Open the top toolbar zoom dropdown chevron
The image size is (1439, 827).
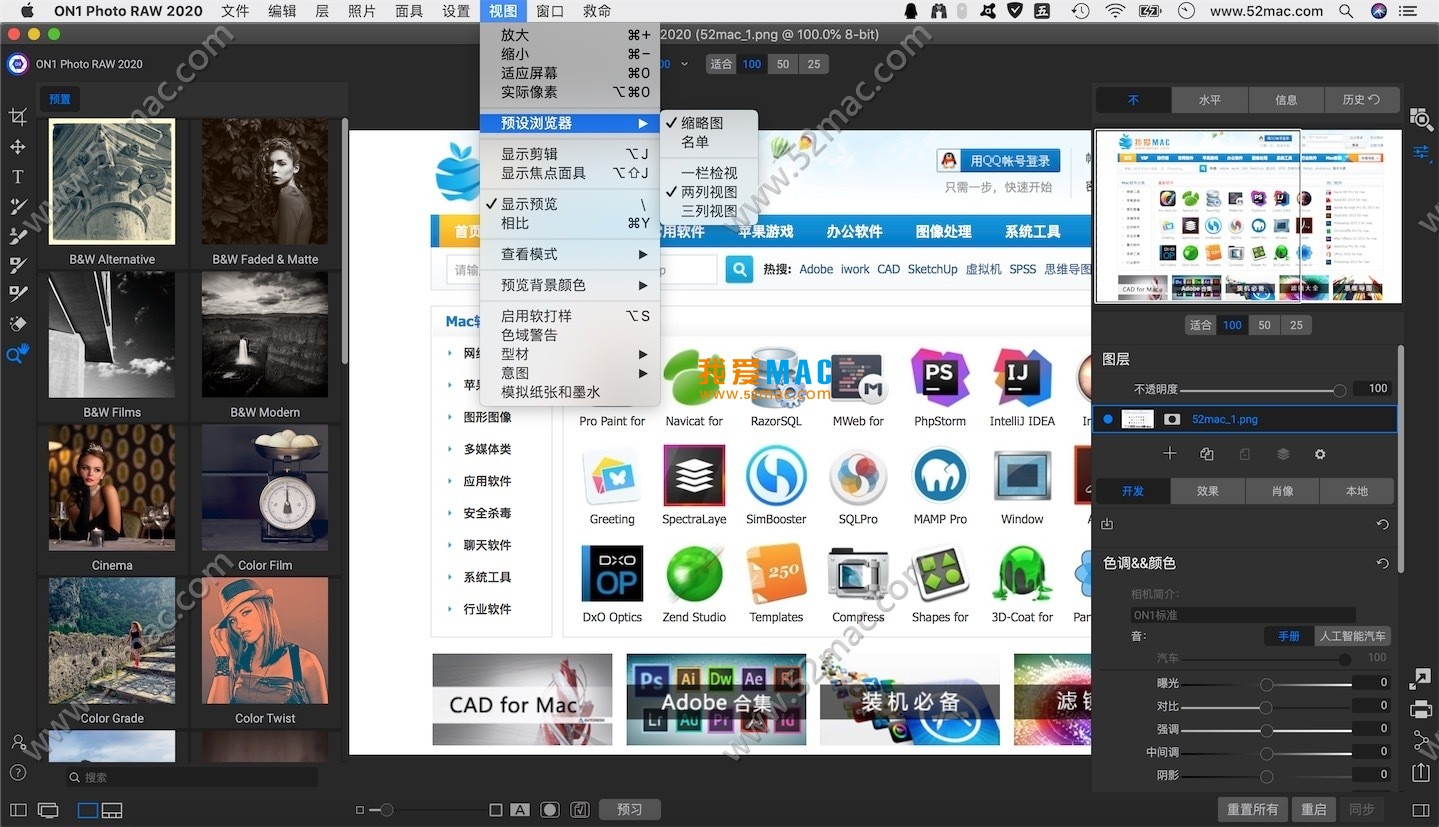685,64
